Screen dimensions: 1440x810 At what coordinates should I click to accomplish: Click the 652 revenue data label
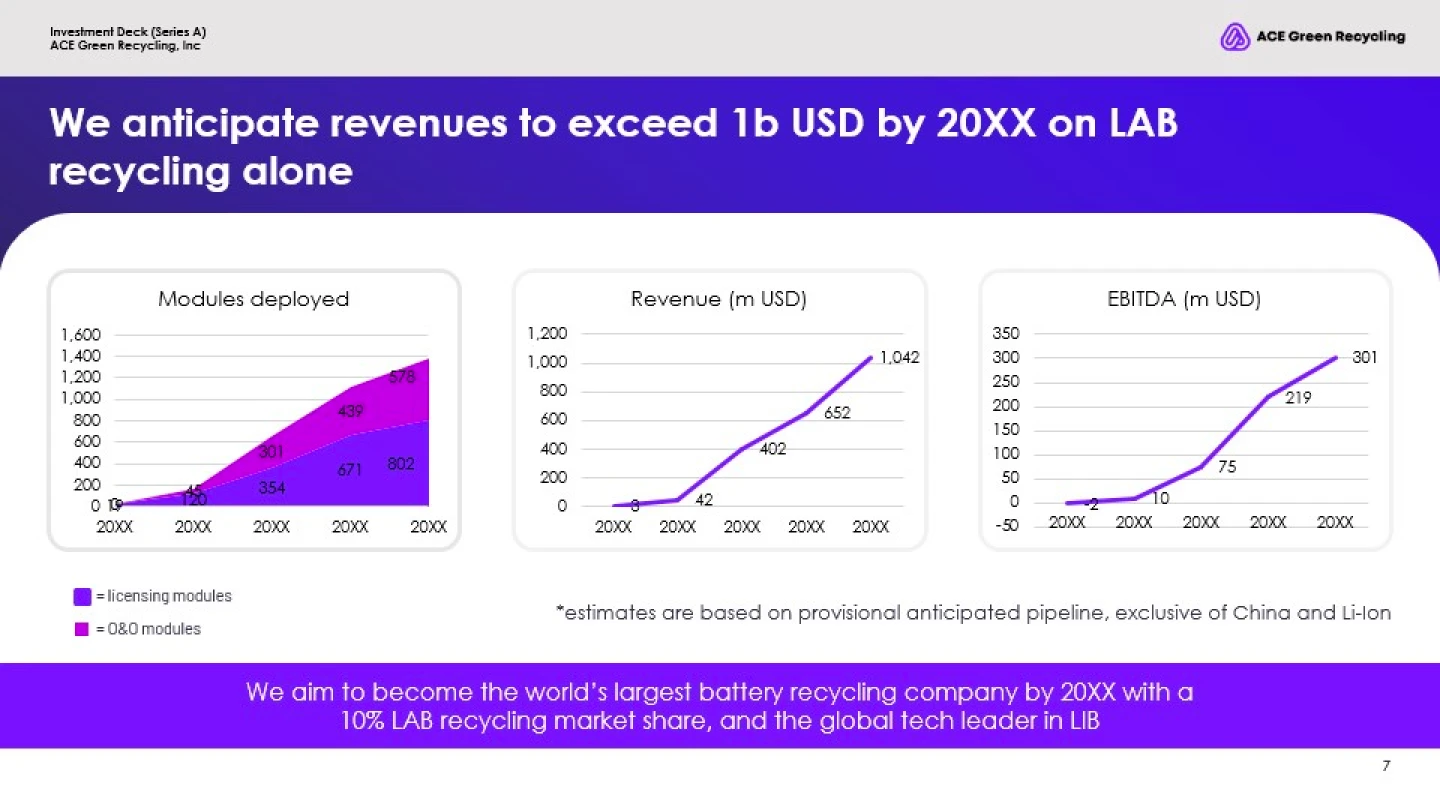(837, 412)
